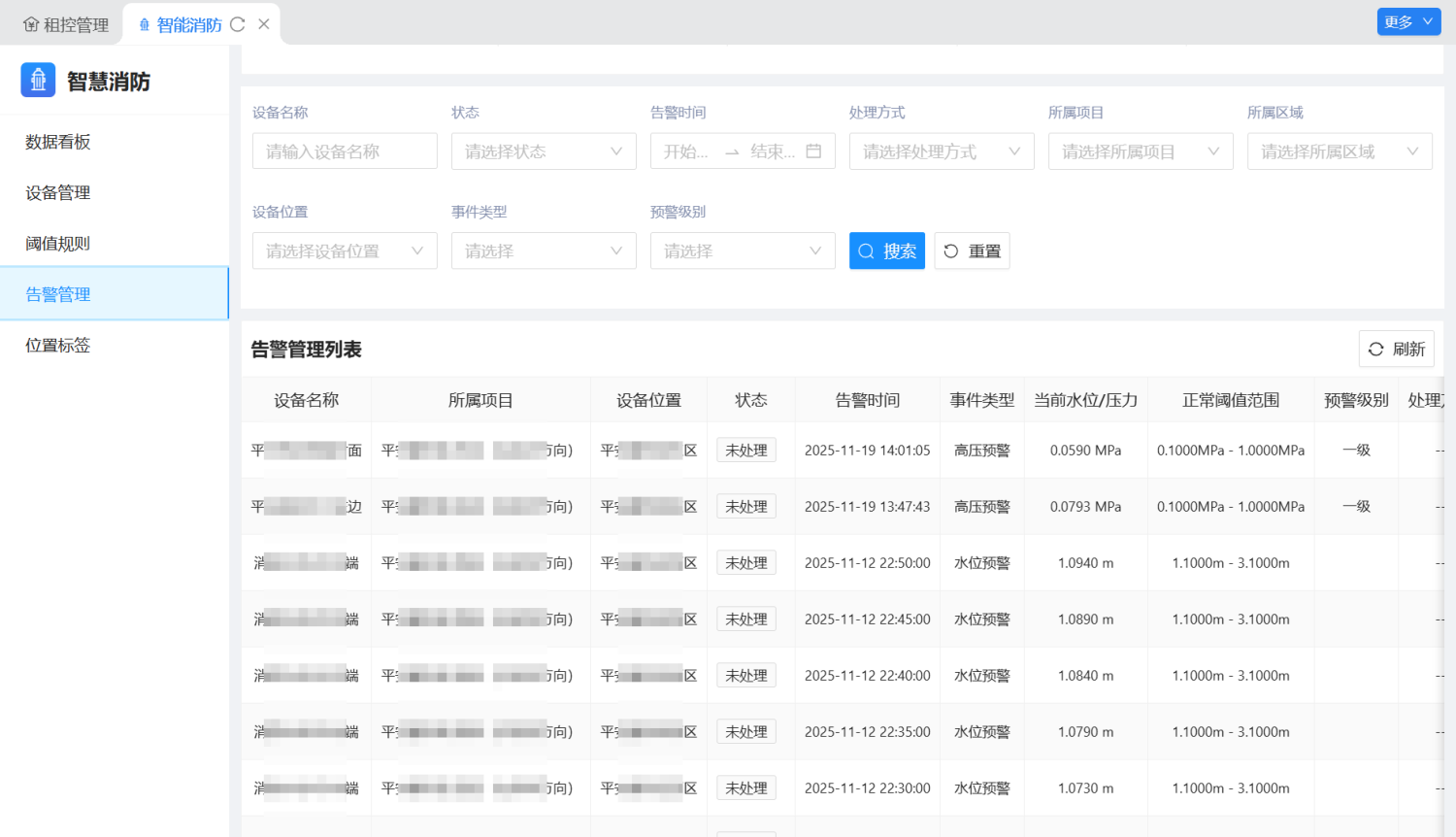The width and height of the screenshot is (1456, 837).
Task: Select 阈值规则 in the sidebar
Action: coord(58,244)
